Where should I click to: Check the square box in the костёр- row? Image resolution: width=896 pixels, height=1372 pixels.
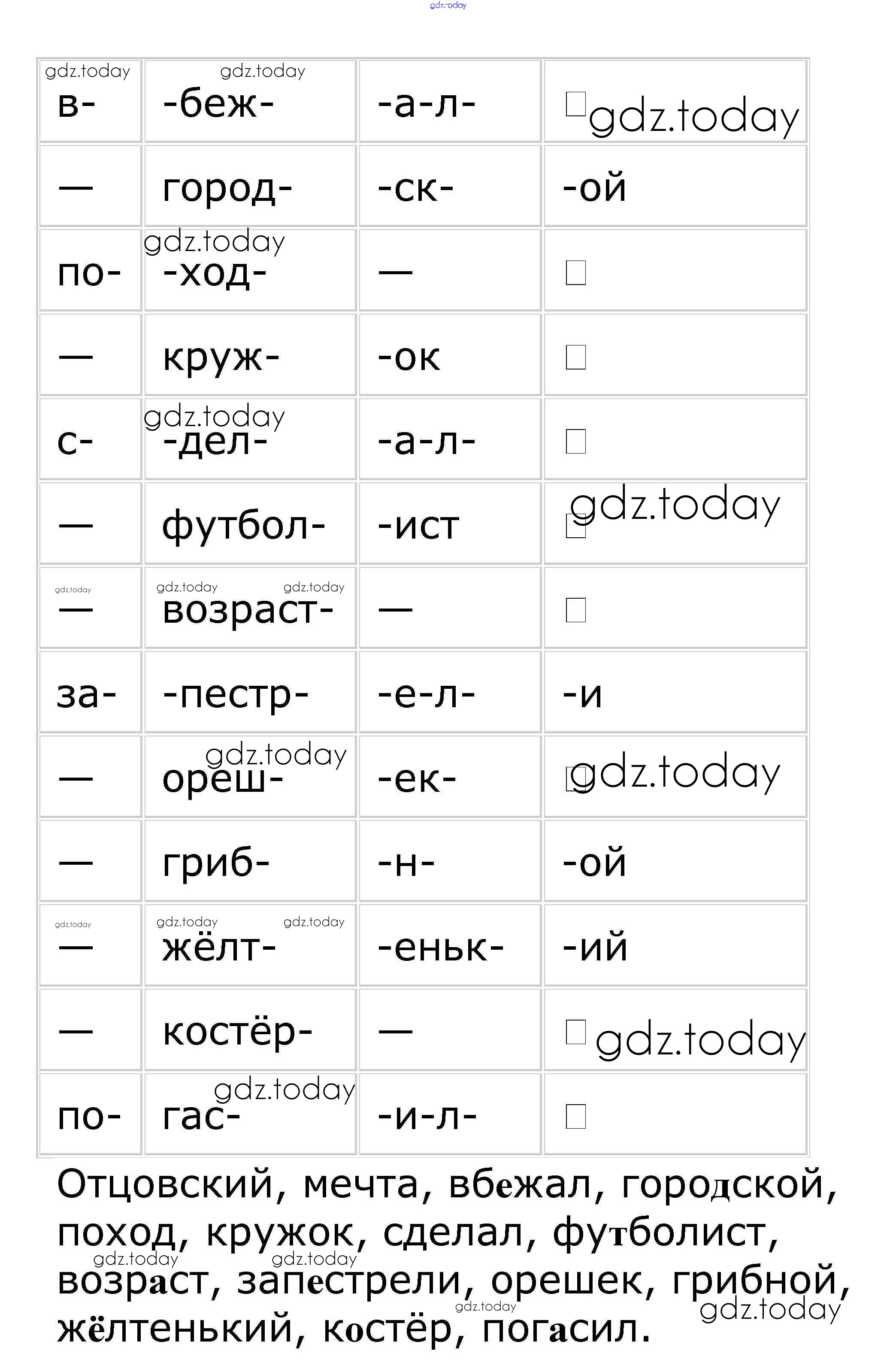(575, 1032)
